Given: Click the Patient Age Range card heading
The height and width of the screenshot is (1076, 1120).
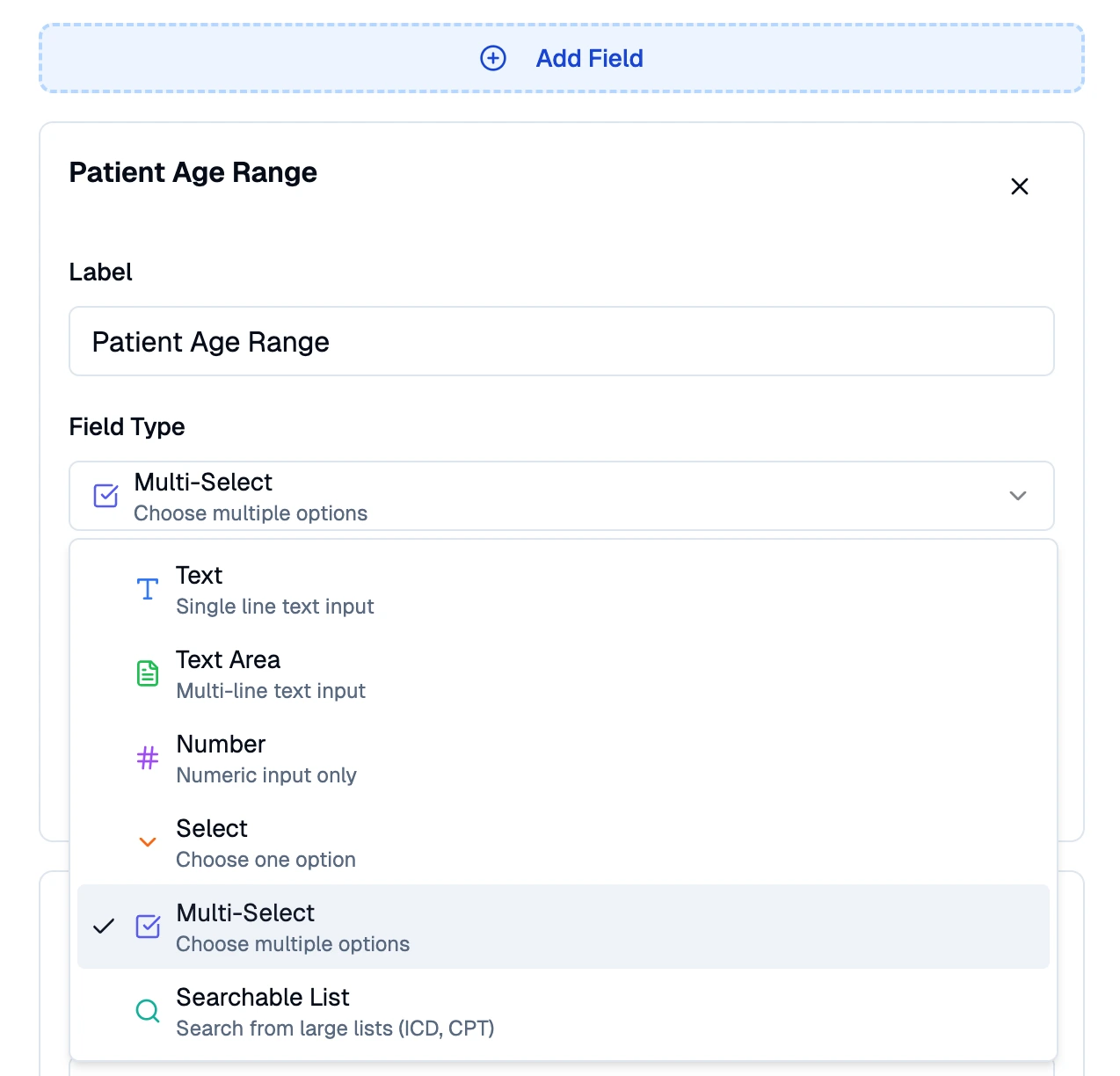Looking at the screenshot, I should 193,172.
